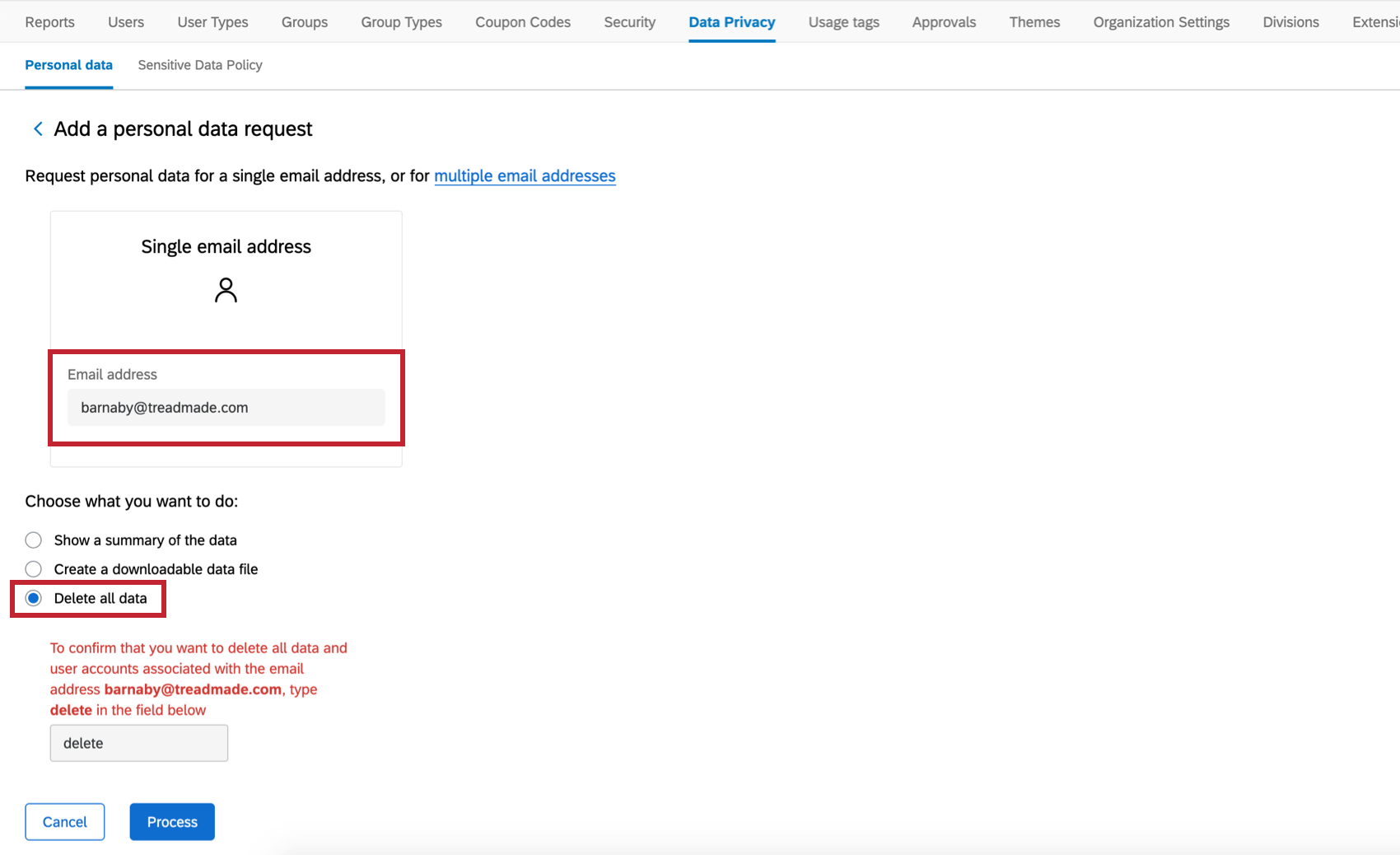This screenshot has width=1400, height=855.
Task: Select Create a downloadable data file
Action: pyautogui.click(x=33, y=568)
